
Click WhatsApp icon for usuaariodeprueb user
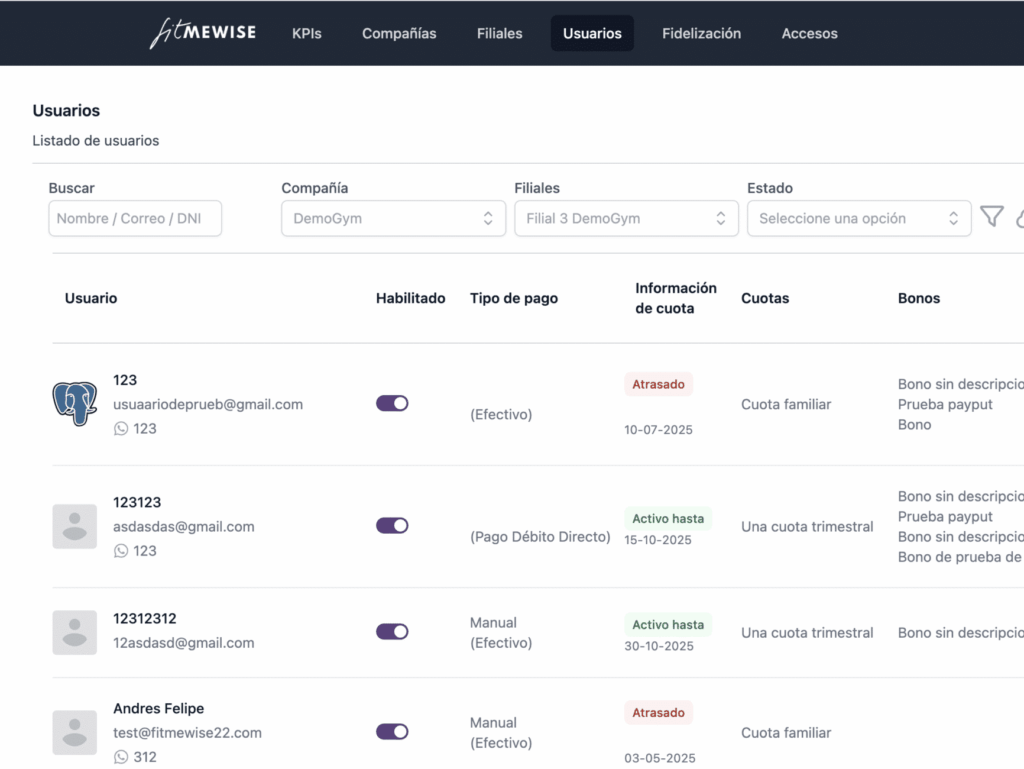[121, 429]
